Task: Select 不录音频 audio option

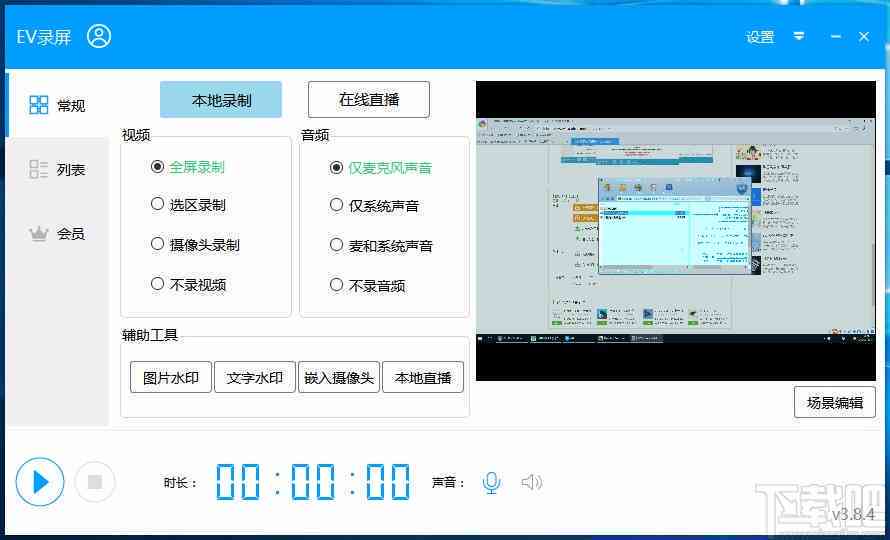Action: point(367,285)
